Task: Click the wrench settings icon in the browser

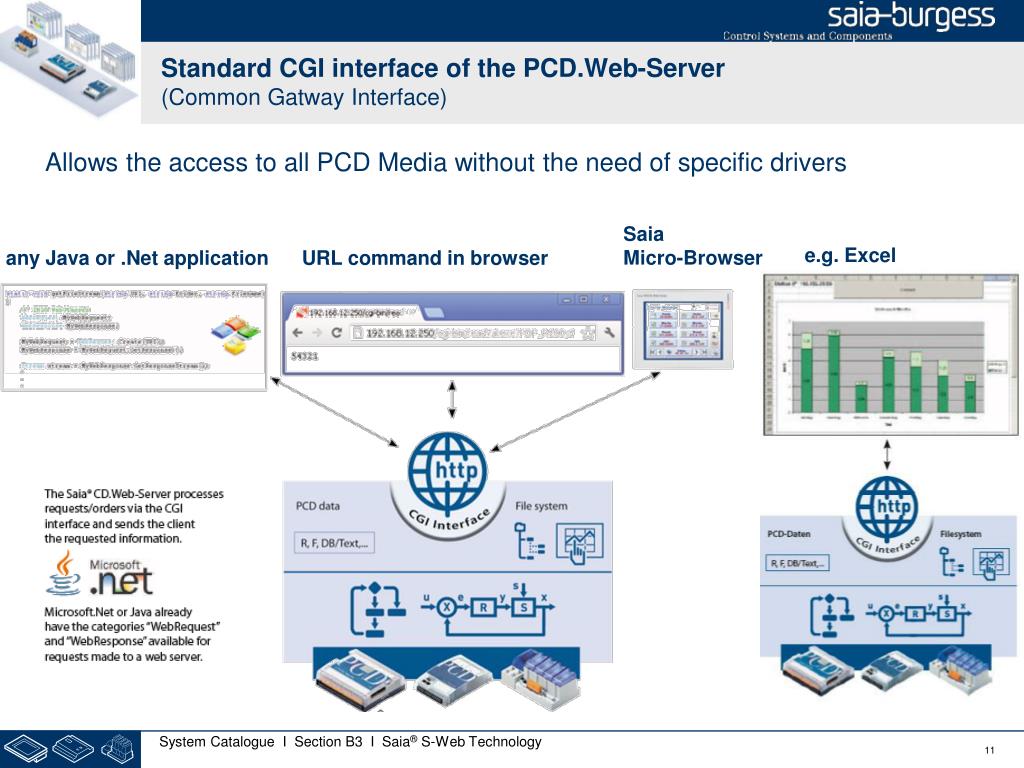Action: pos(609,332)
